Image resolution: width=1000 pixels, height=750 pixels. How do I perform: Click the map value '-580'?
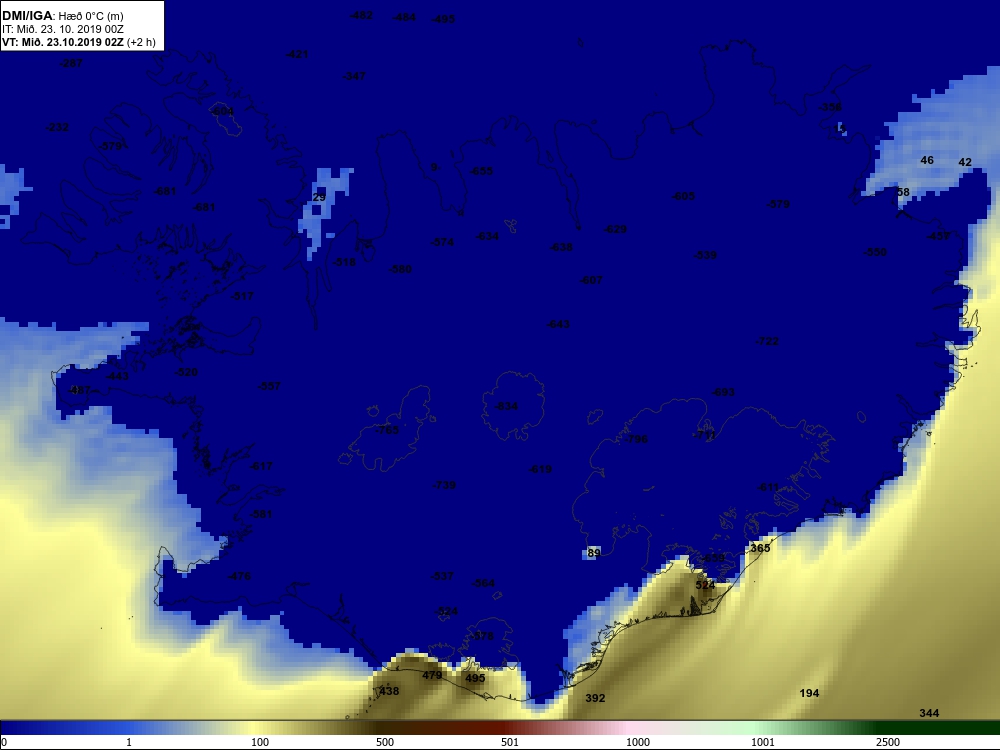pyautogui.click(x=401, y=269)
